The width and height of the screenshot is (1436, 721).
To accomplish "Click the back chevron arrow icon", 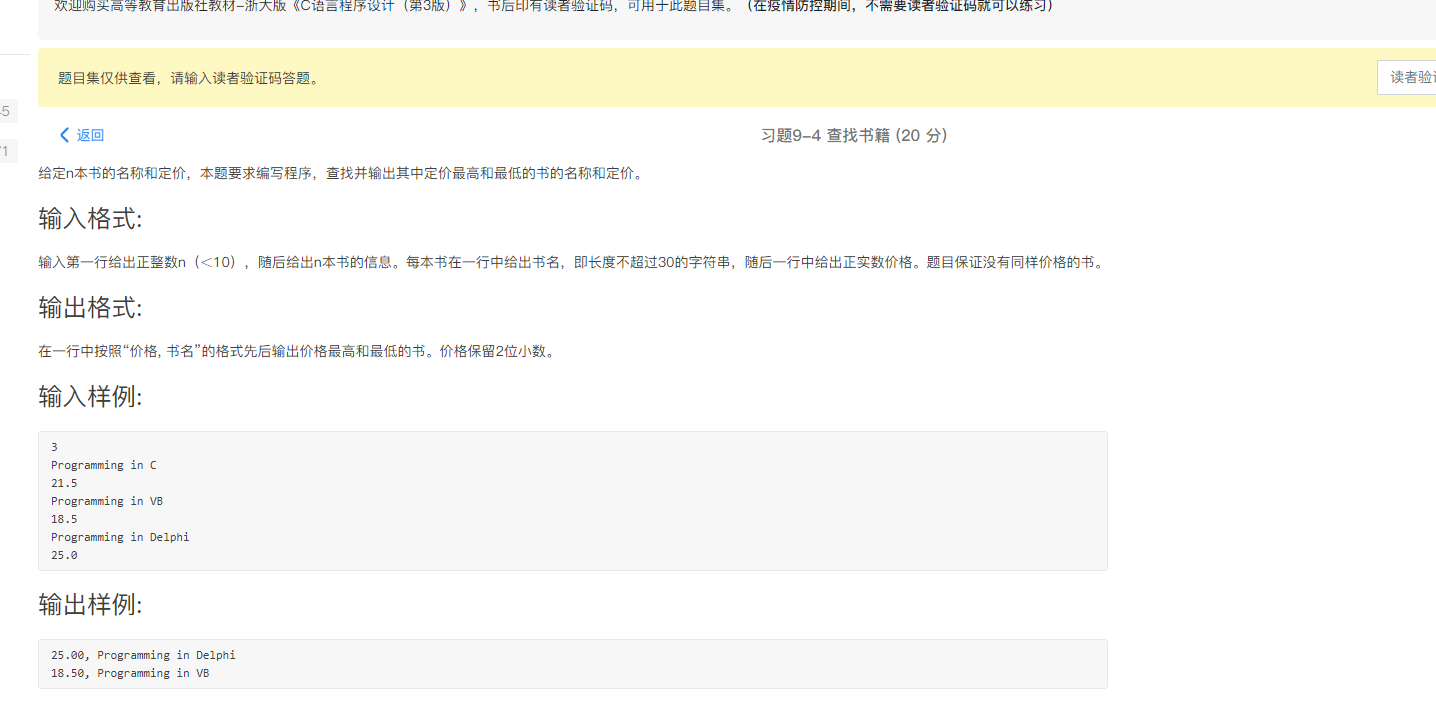I will click(x=65, y=135).
